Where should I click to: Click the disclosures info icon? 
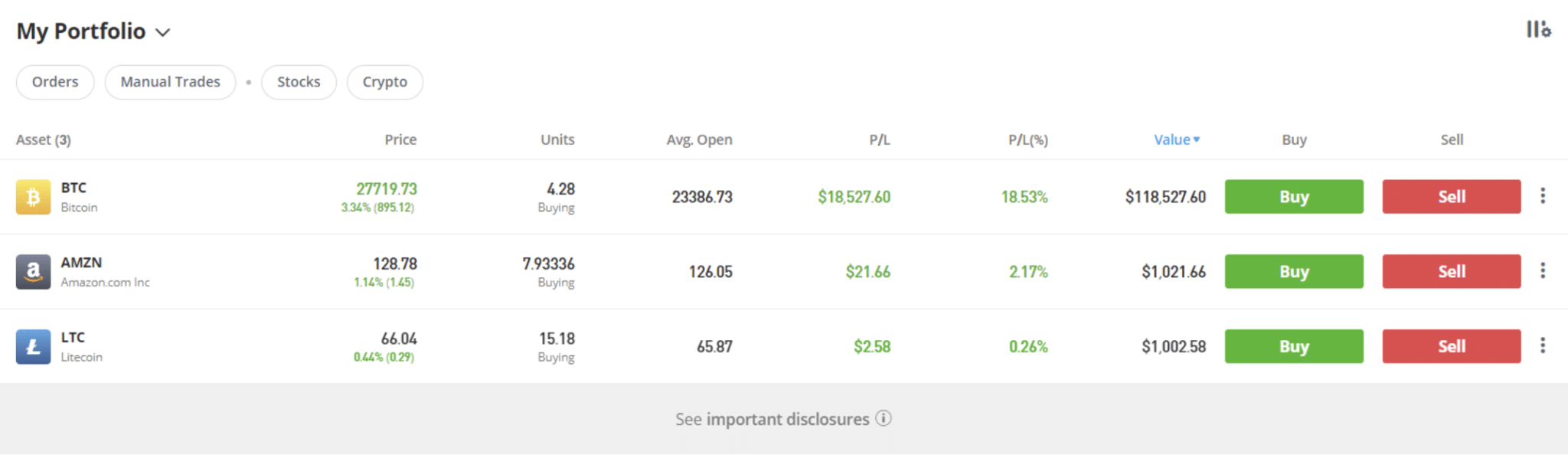(884, 419)
